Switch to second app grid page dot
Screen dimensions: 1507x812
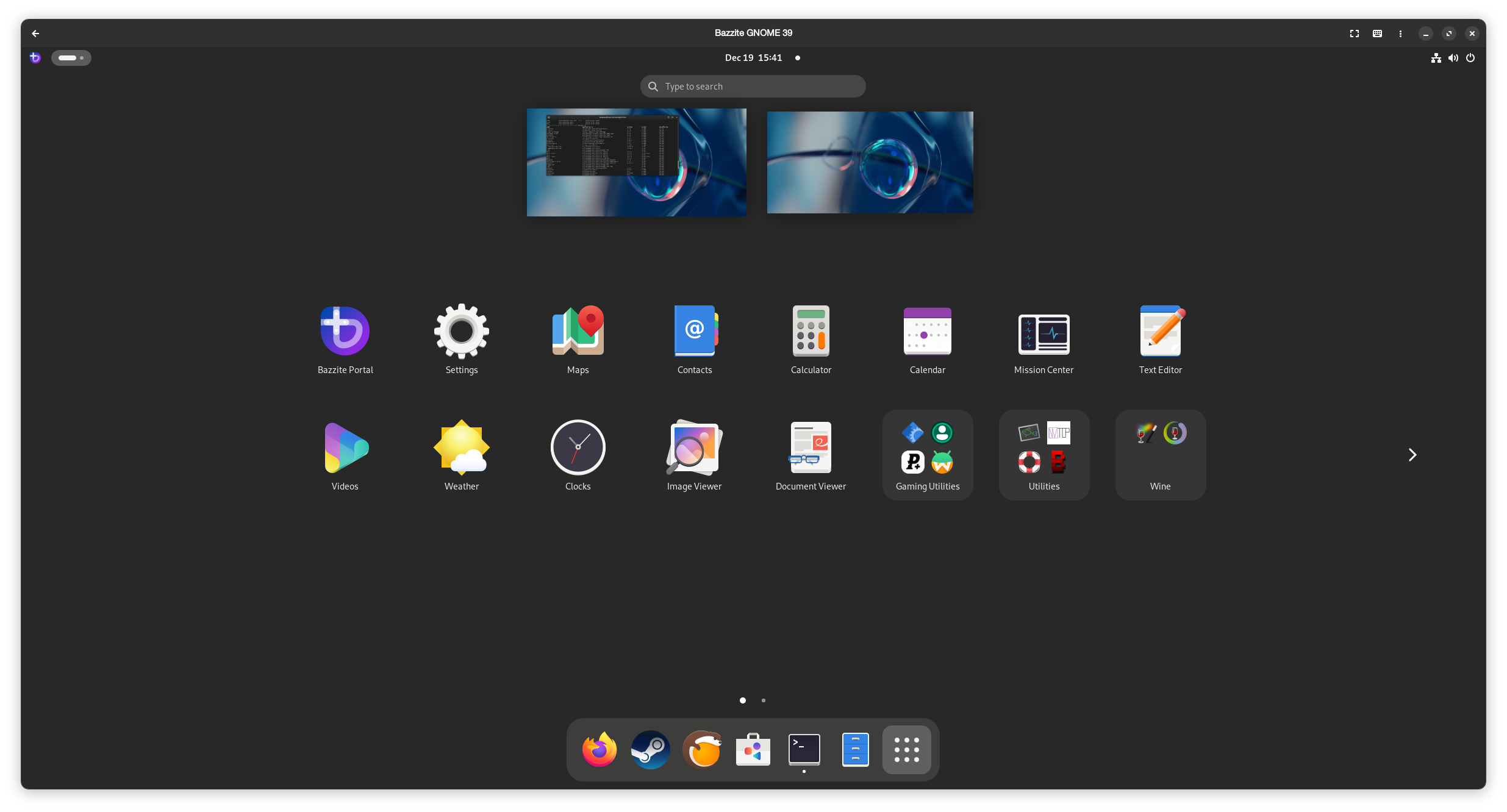[764, 700]
